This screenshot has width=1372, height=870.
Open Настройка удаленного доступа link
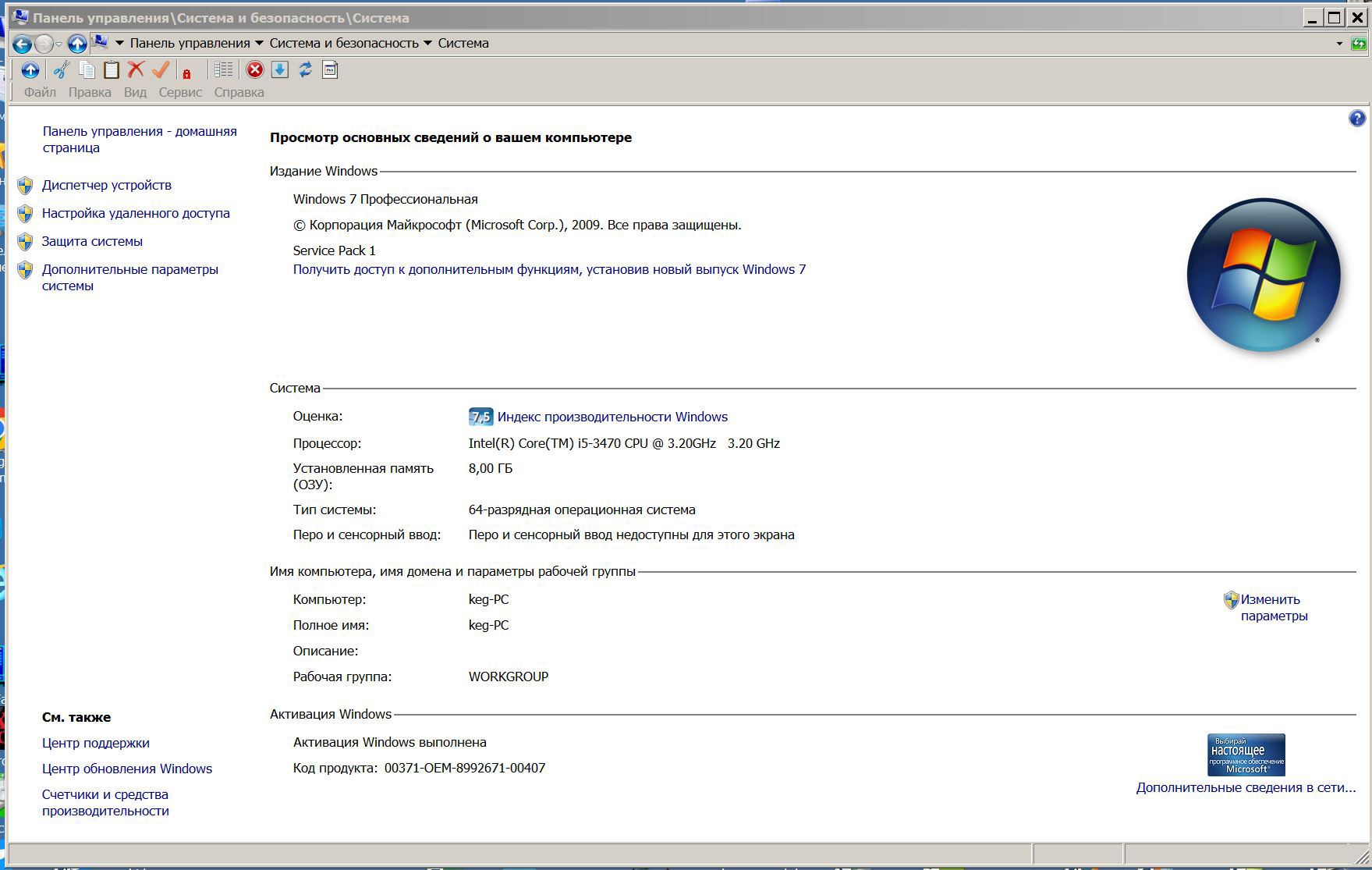(136, 213)
